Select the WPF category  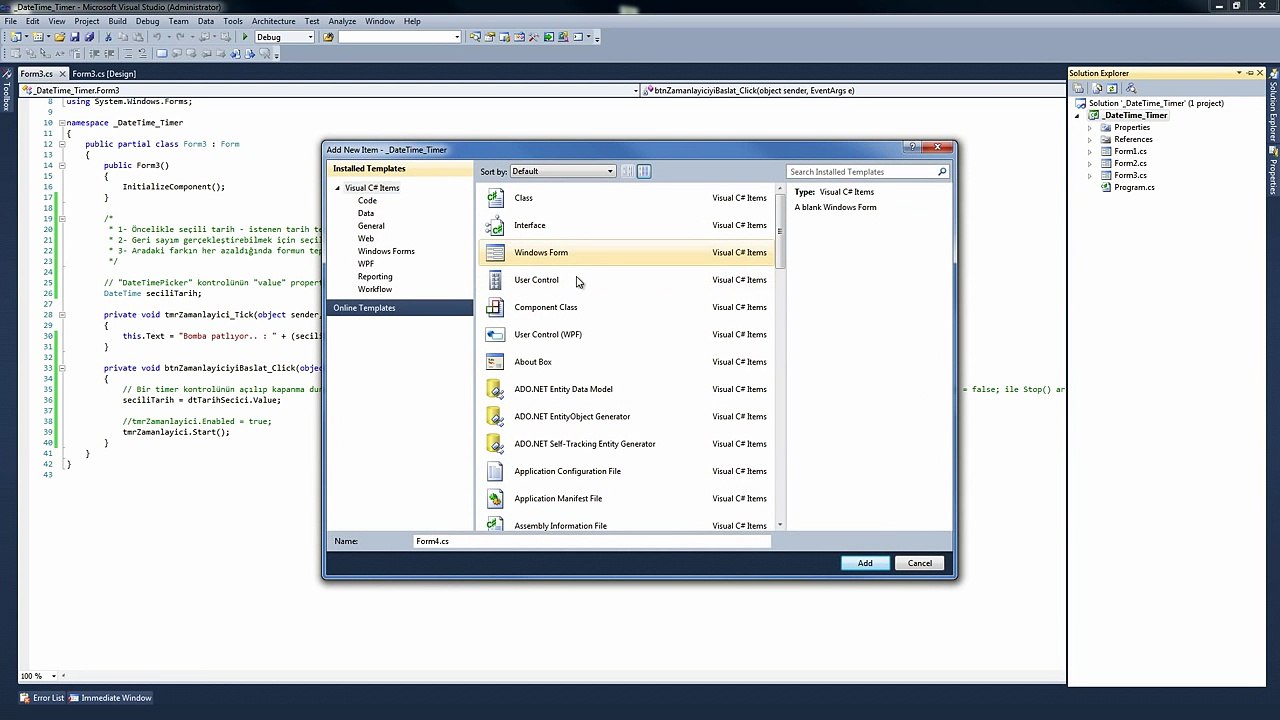[366, 264]
